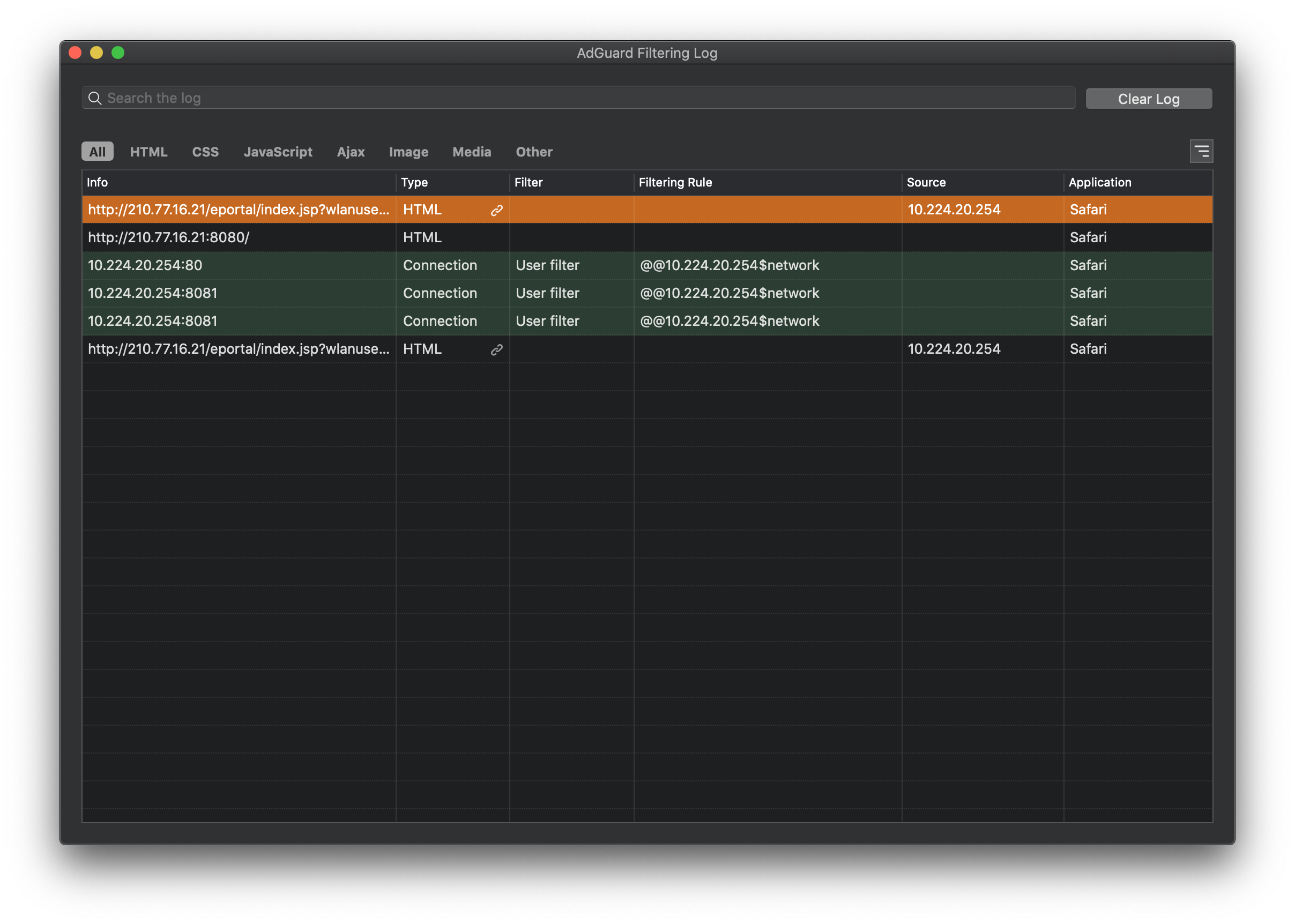Screen dimensions: 1295x924
Task: Show only JavaScript requests
Action: pos(278,152)
